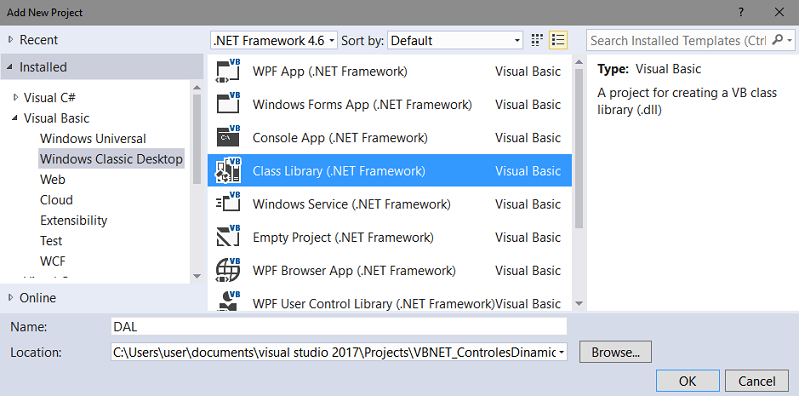
Task: Expand the Online section
Action: [x=11, y=298]
